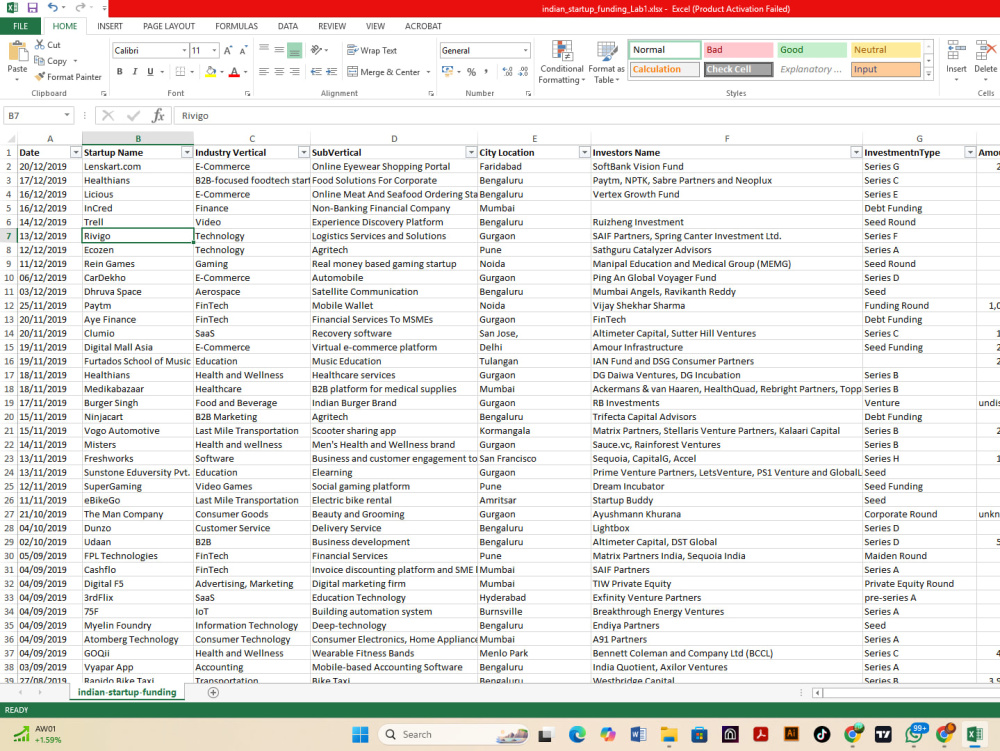The height and width of the screenshot is (751, 1000).
Task: Add a new sheet with plus icon
Action: (x=214, y=692)
